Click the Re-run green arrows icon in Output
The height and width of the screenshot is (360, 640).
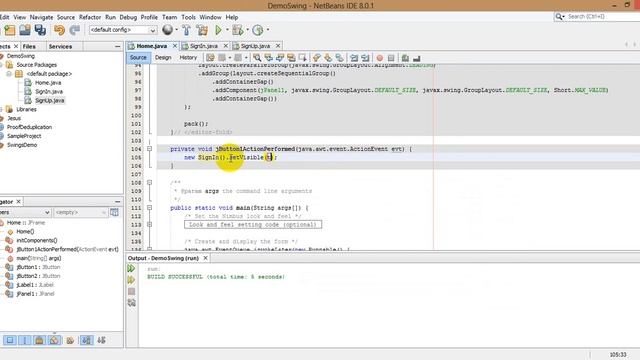131,269
